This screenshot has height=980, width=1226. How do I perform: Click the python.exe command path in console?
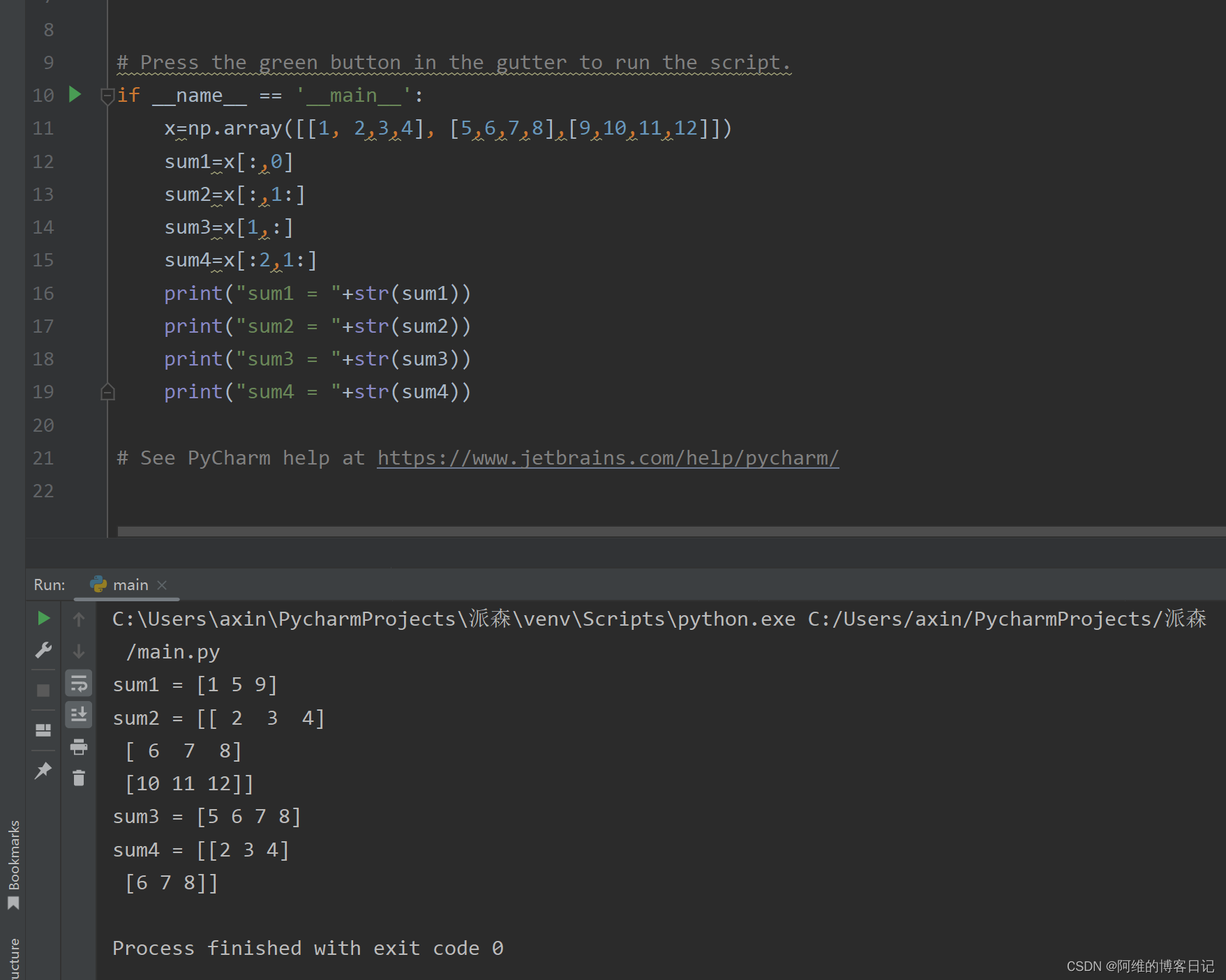point(454,619)
